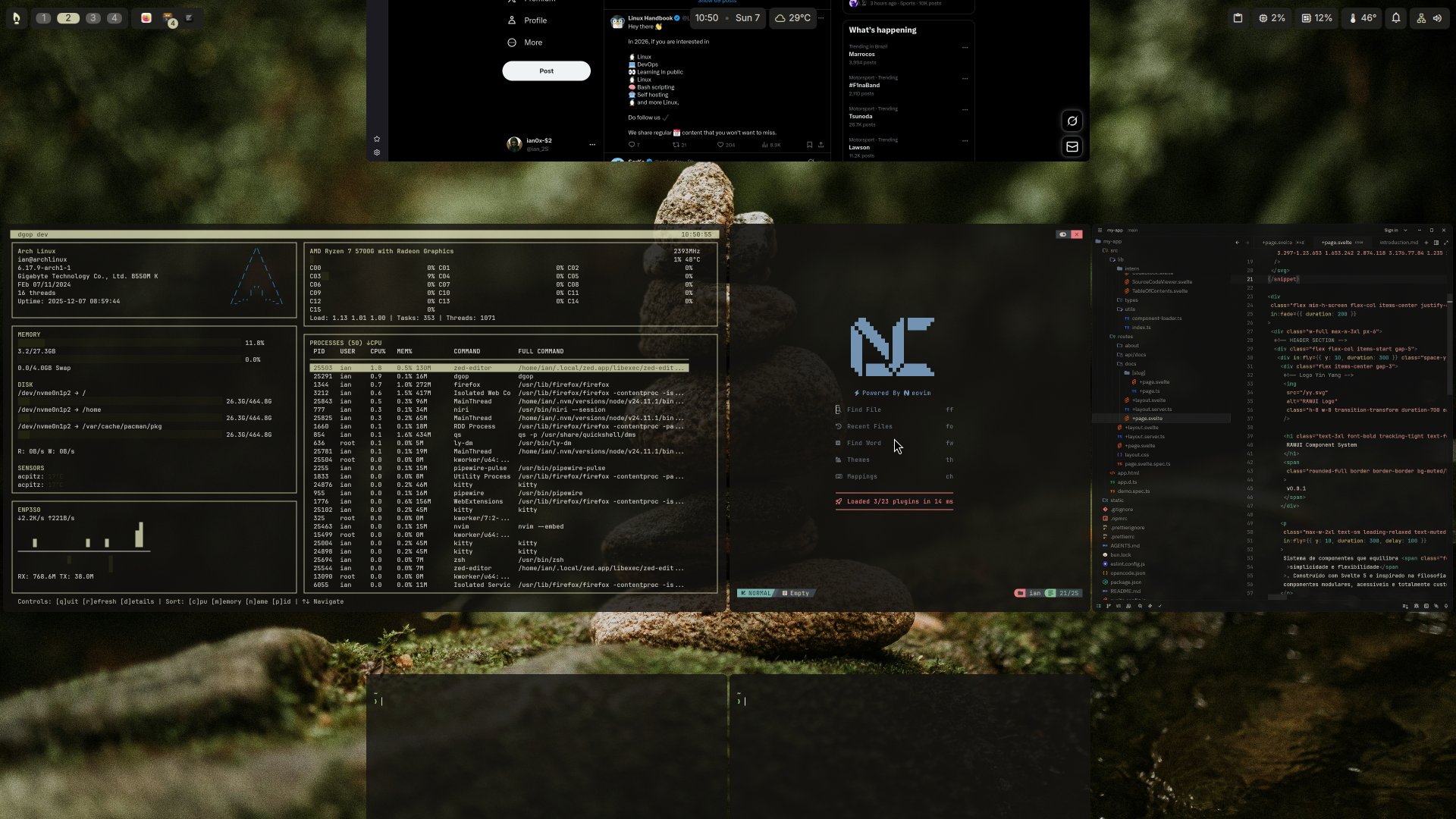Expand the static folder in file tree
1456x819 pixels.
point(1117,500)
